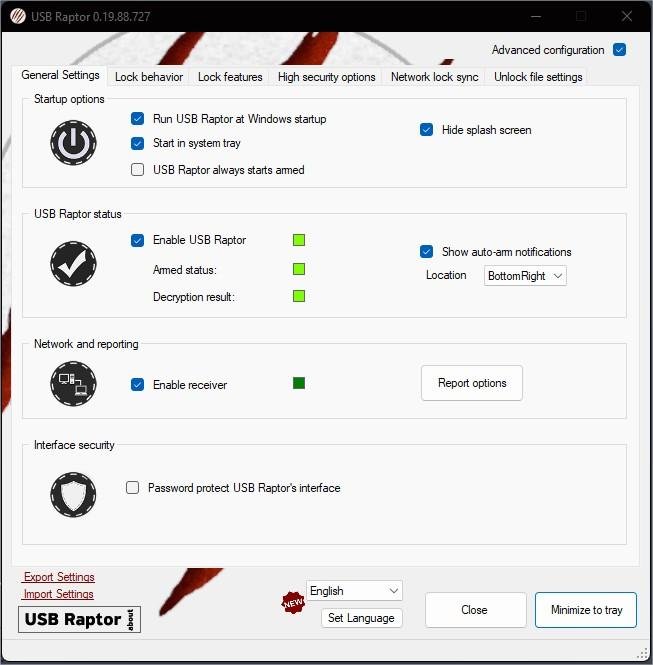Click the Armed status green indicator
This screenshot has height=665, width=653.
tap(299, 269)
